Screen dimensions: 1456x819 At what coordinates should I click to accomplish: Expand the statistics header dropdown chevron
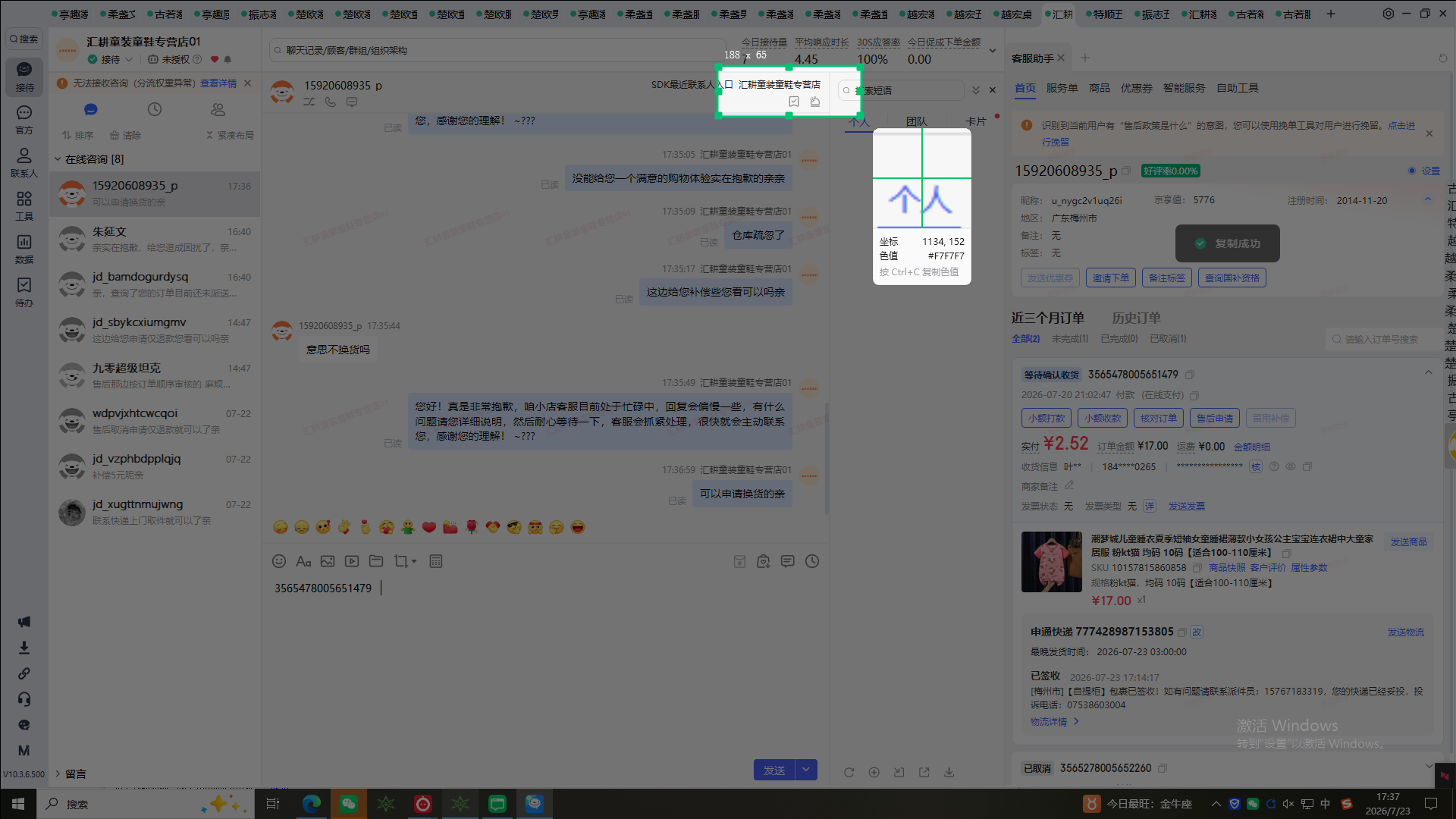click(993, 51)
